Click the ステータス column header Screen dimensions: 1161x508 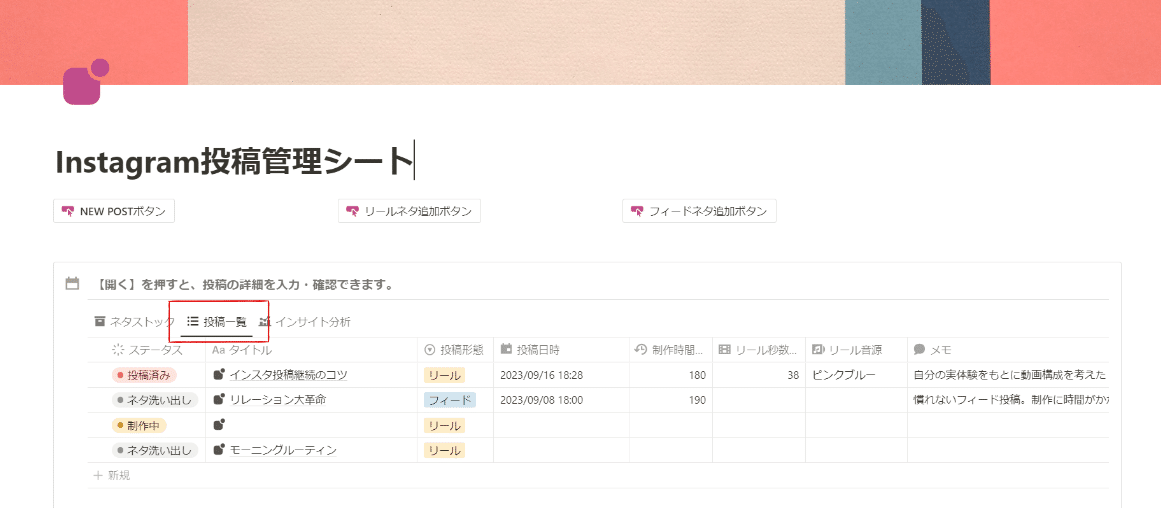pos(147,350)
